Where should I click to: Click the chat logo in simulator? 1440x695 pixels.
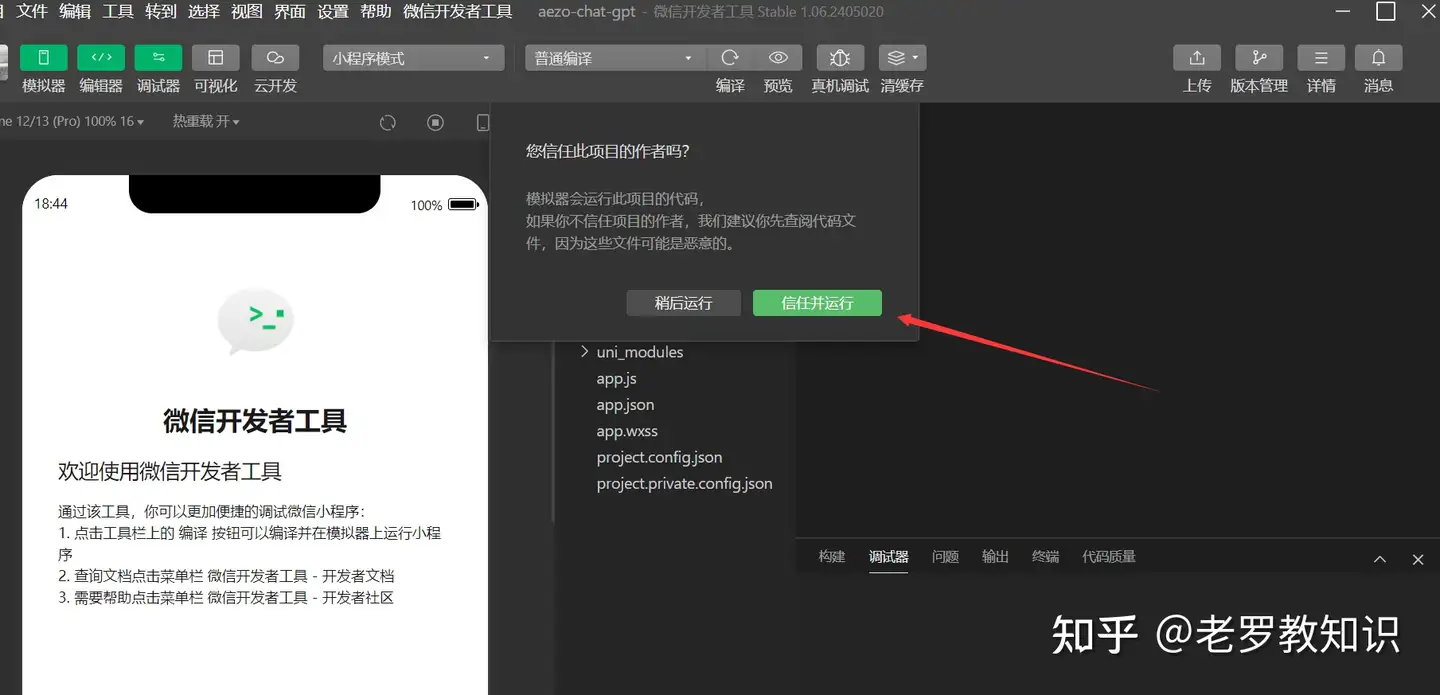tap(255, 322)
